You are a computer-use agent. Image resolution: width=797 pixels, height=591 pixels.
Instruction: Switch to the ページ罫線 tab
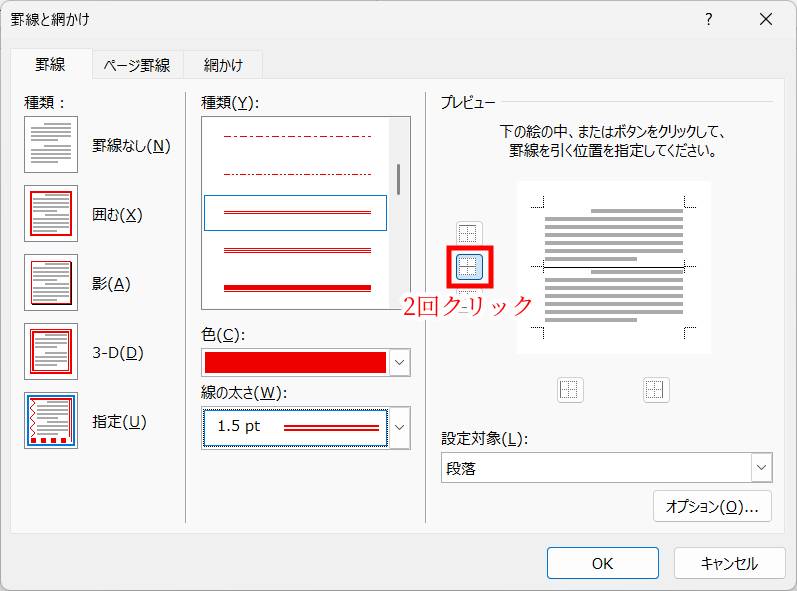(x=137, y=65)
